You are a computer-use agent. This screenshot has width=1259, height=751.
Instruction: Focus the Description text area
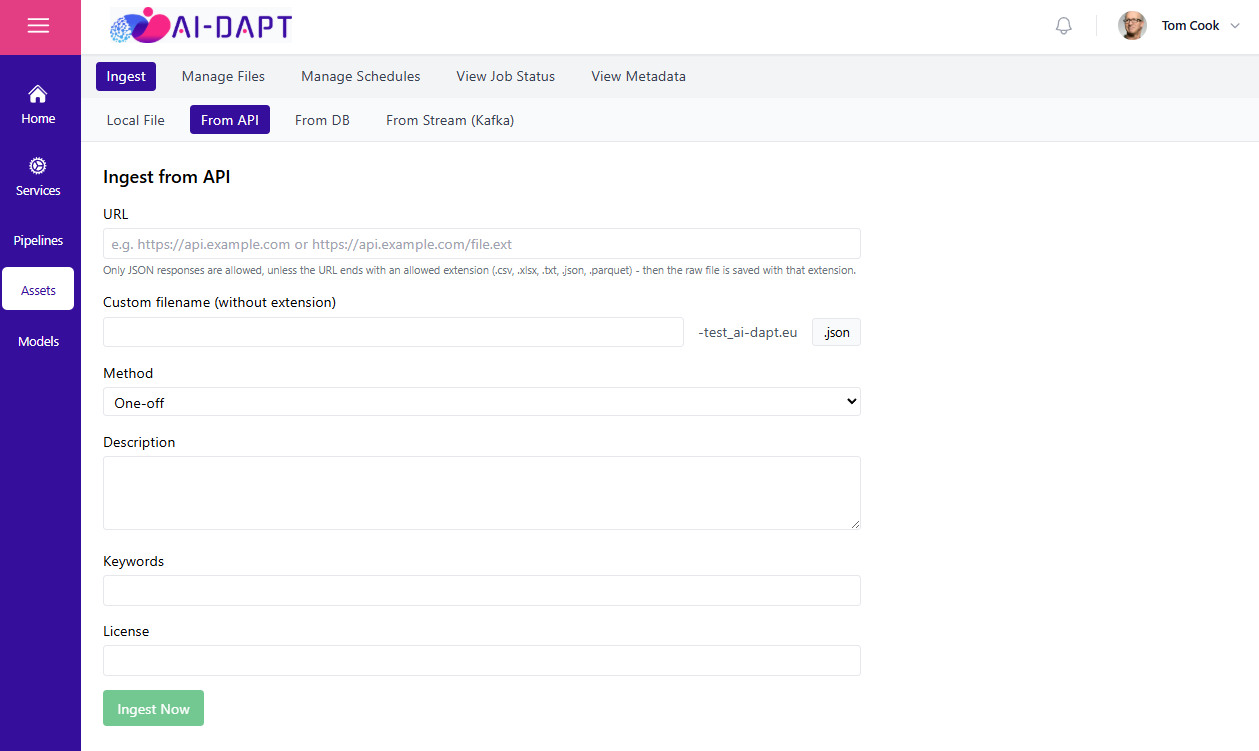[x=482, y=493]
